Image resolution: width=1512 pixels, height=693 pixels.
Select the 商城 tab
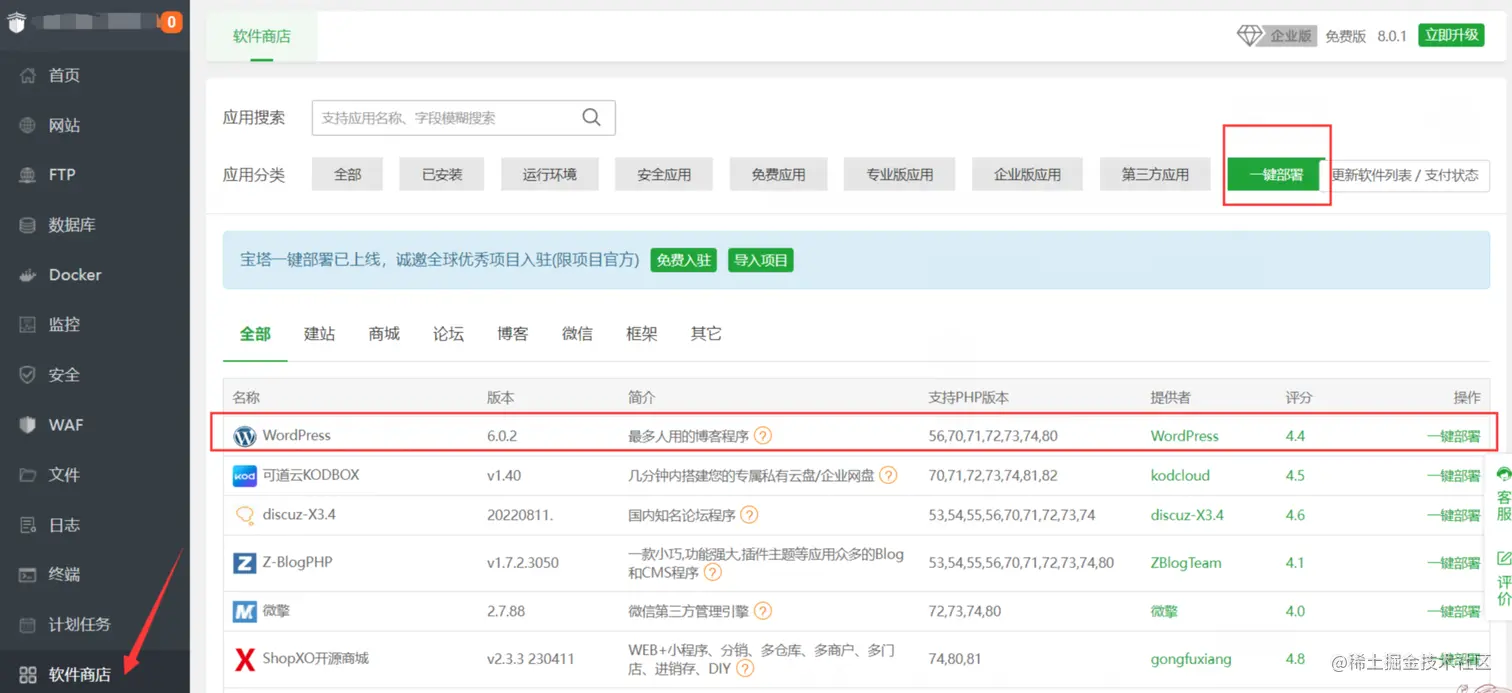click(x=384, y=334)
